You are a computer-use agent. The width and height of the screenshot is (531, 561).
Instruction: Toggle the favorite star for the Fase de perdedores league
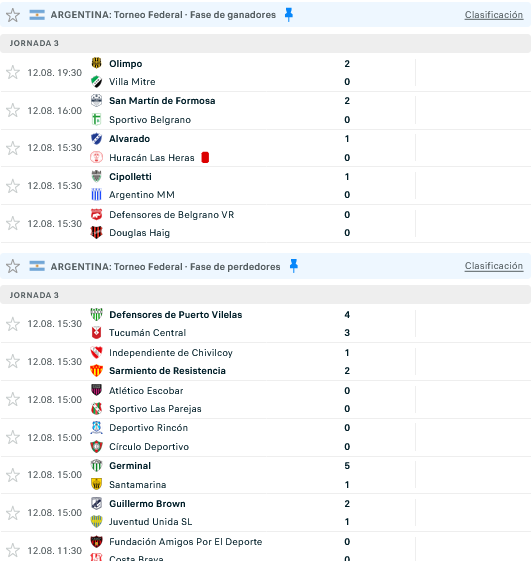point(13,266)
